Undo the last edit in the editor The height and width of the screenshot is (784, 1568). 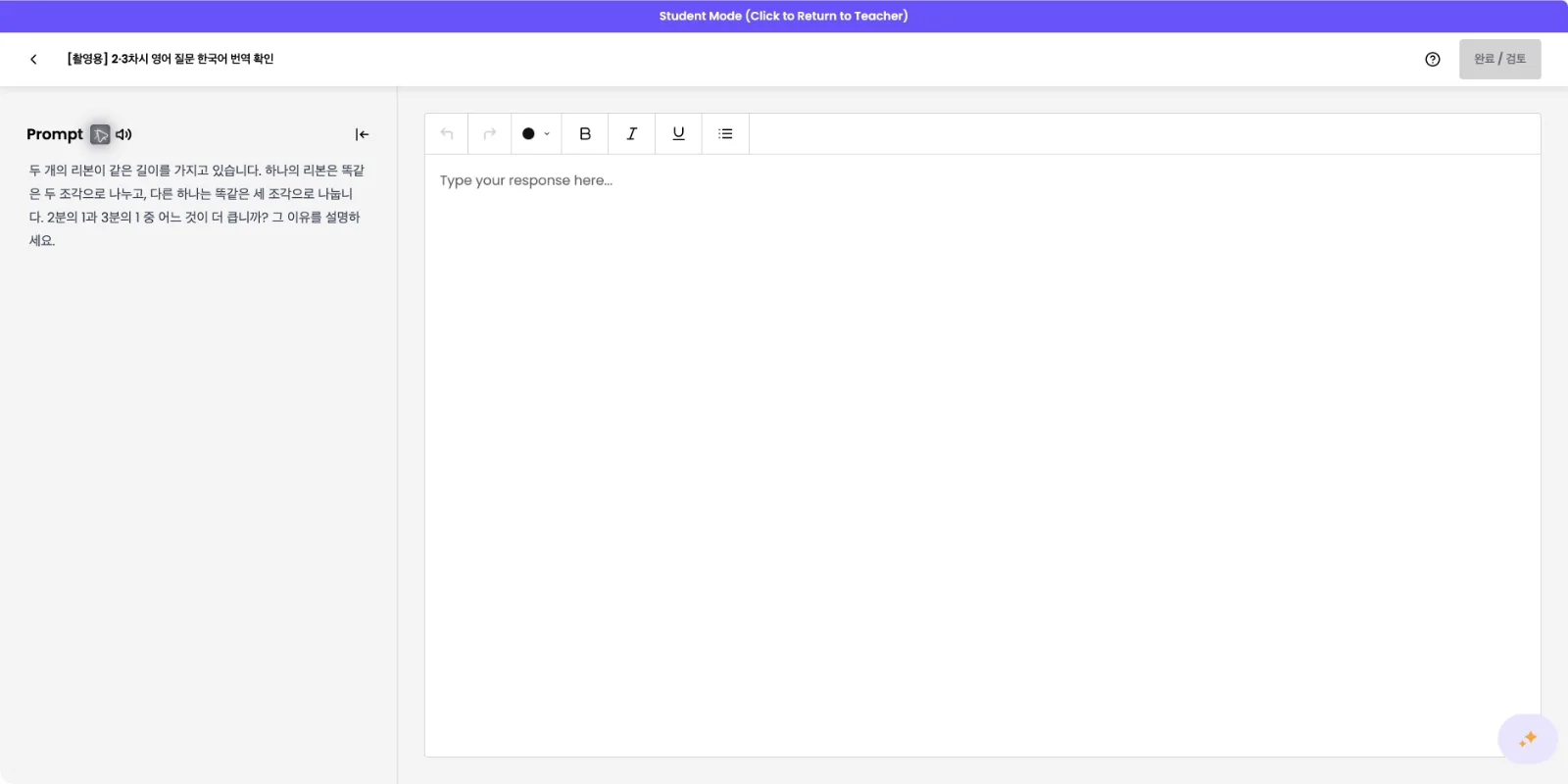point(447,133)
